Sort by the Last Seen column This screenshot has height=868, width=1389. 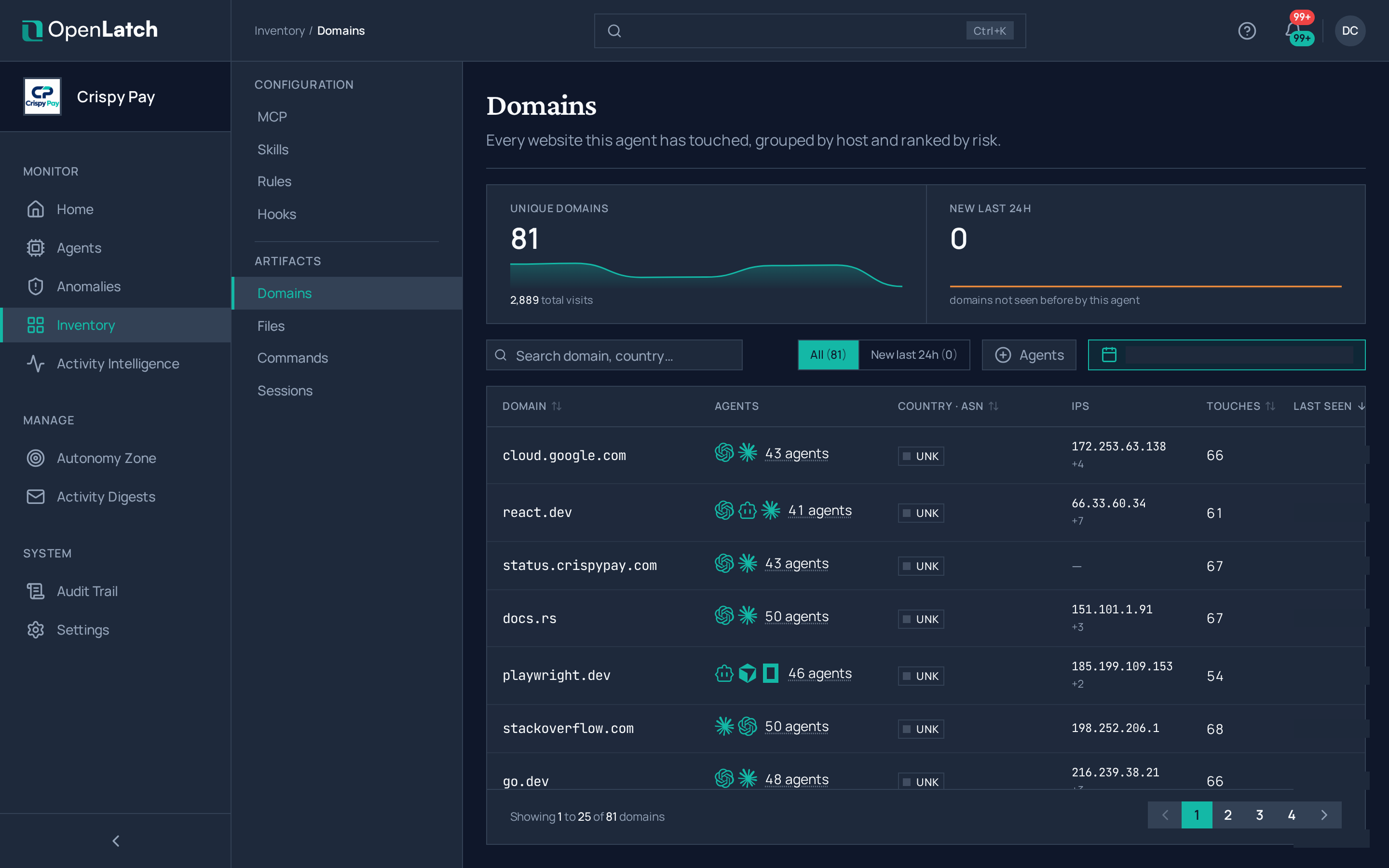(x=1329, y=406)
